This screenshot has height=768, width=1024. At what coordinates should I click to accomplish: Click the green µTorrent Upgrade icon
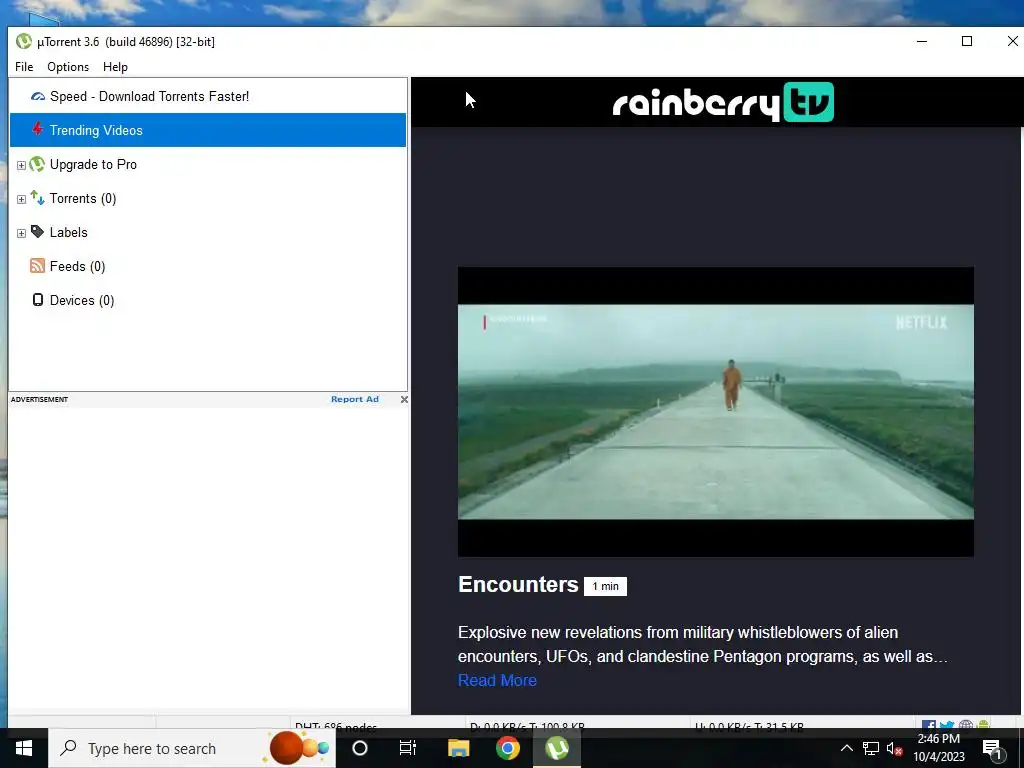pos(37,164)
